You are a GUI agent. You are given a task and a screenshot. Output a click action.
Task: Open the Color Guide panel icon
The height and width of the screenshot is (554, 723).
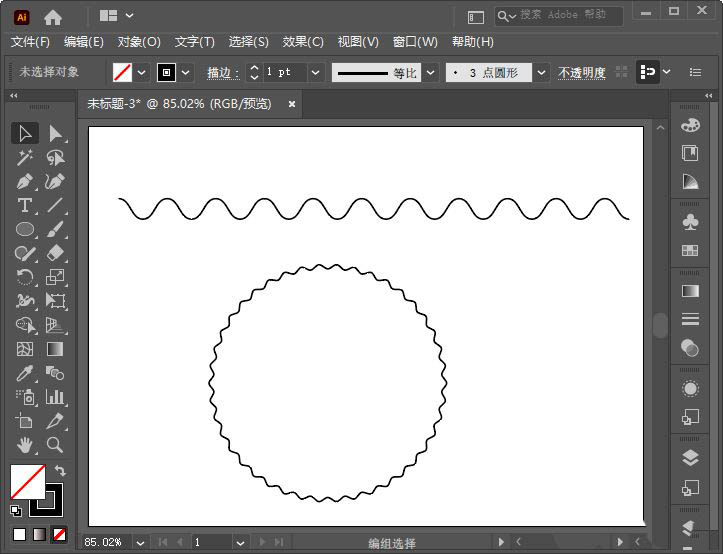(690, 181)
